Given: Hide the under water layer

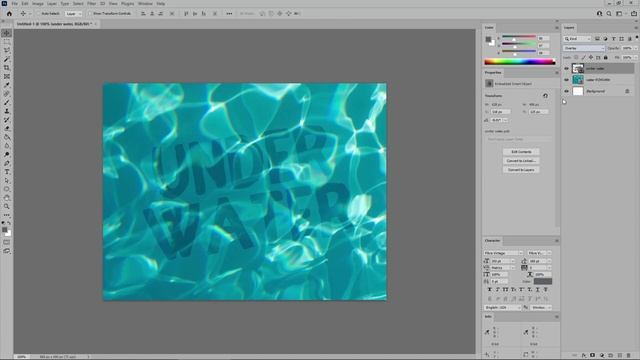Looking at the screenshot, I should [567, 69].
